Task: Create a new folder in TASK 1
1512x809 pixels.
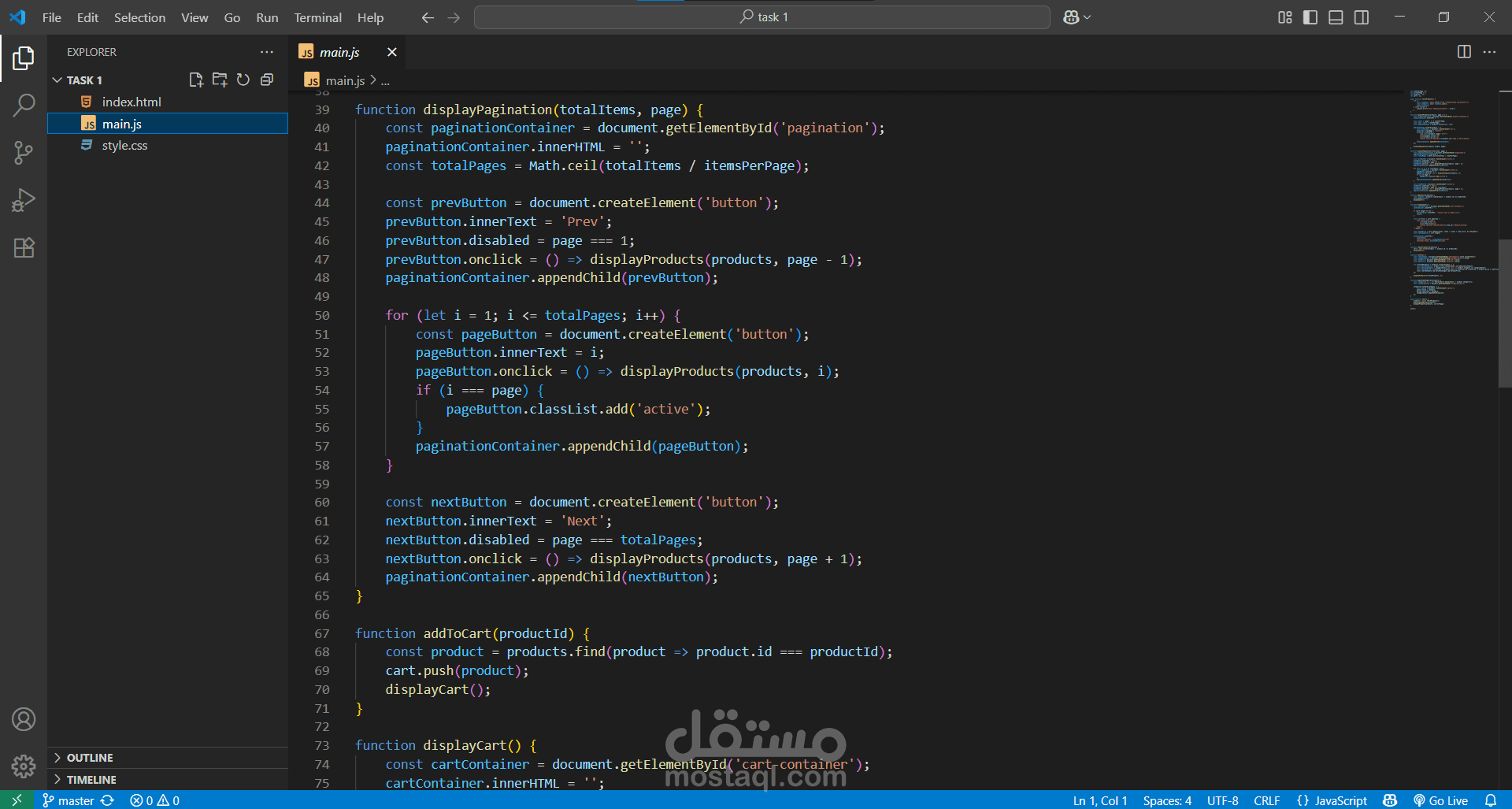Action: click(x=220, y=80)
